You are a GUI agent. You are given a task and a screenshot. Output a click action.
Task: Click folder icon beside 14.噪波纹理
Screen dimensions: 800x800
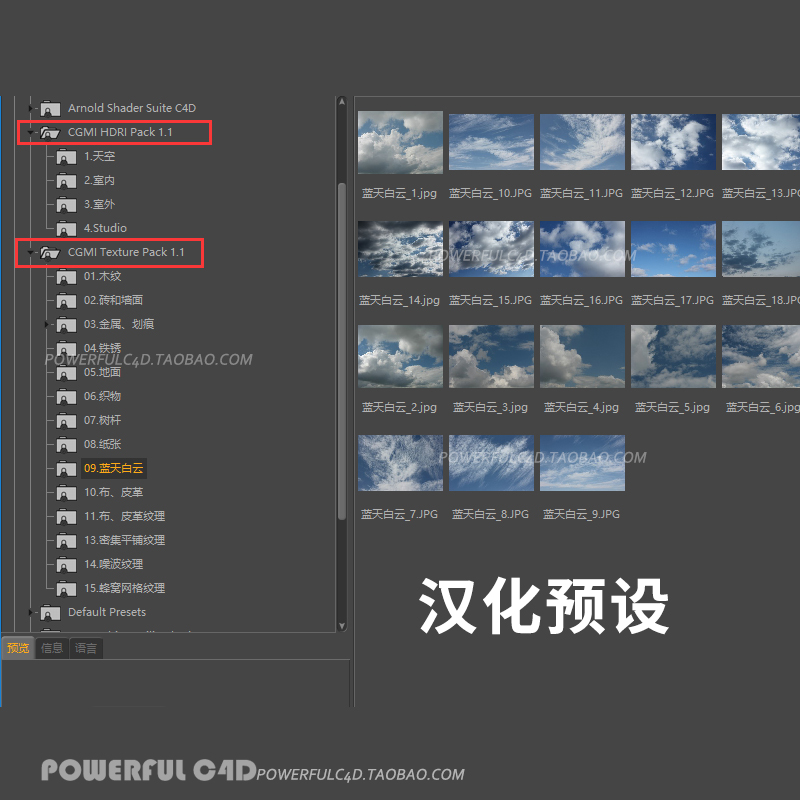66,564
